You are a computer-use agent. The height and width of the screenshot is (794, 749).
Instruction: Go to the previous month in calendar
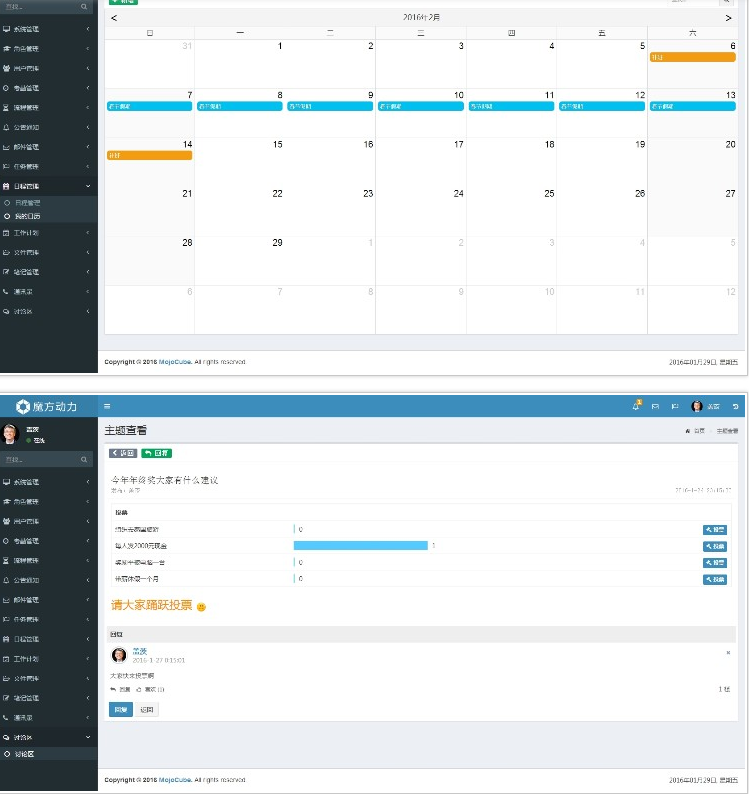[x=113, y=18]
